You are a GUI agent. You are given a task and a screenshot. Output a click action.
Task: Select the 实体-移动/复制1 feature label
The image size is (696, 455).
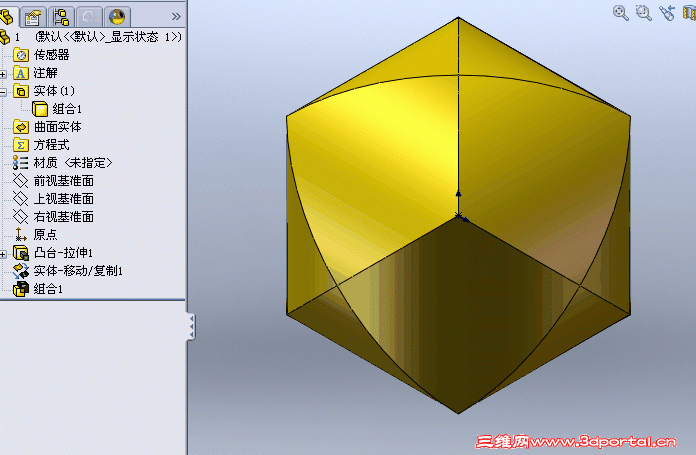[78, 271]
